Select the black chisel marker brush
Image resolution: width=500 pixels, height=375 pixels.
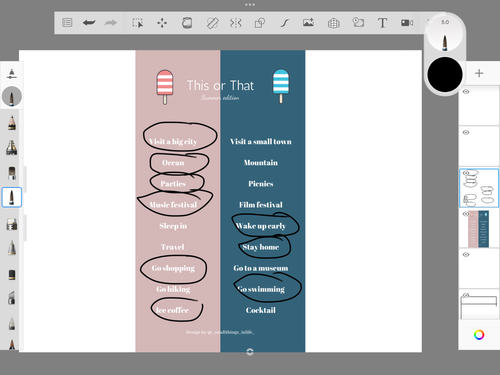[12, 274]
